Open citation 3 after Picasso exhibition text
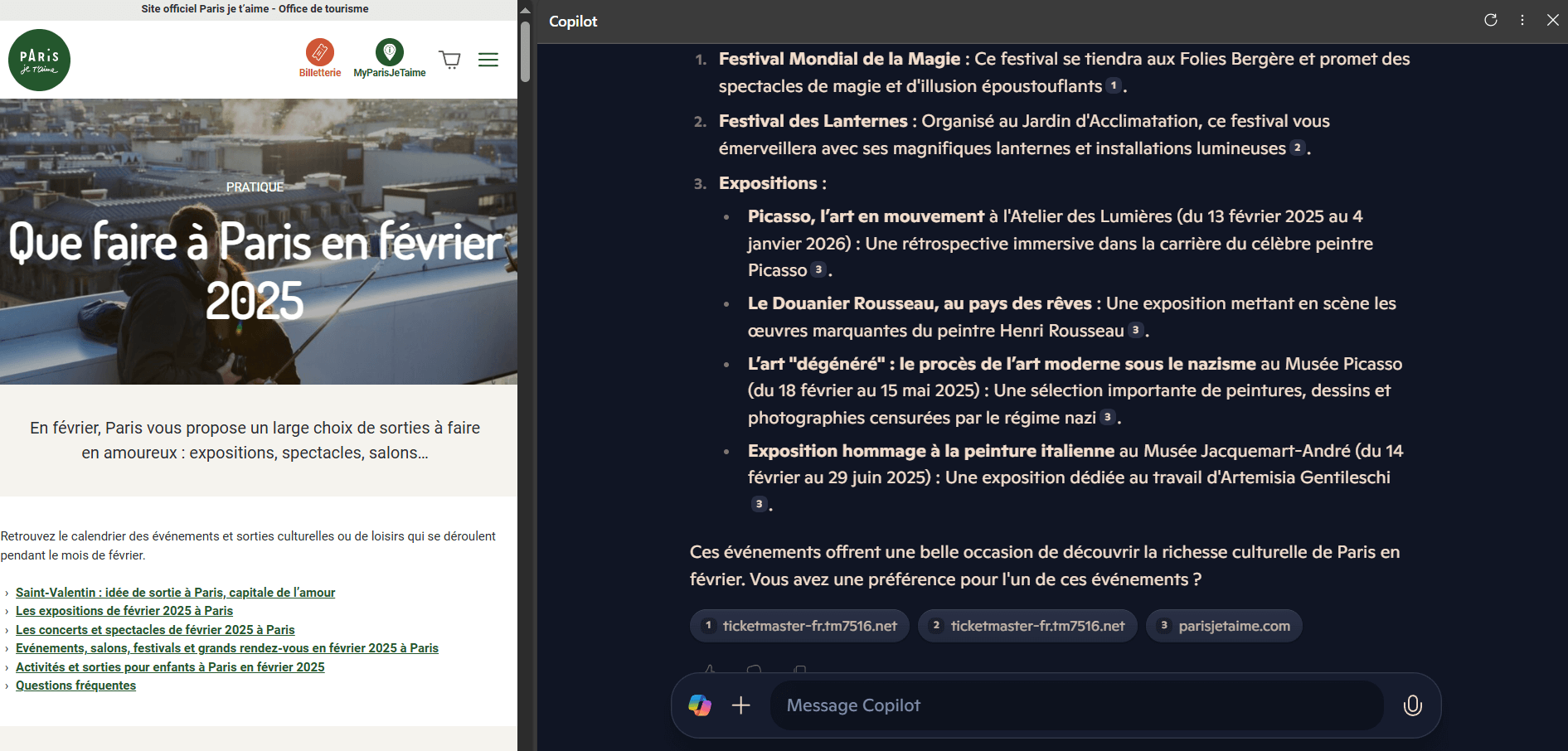The width and height of the screenshot is (1568, 751). click(818, 269)
